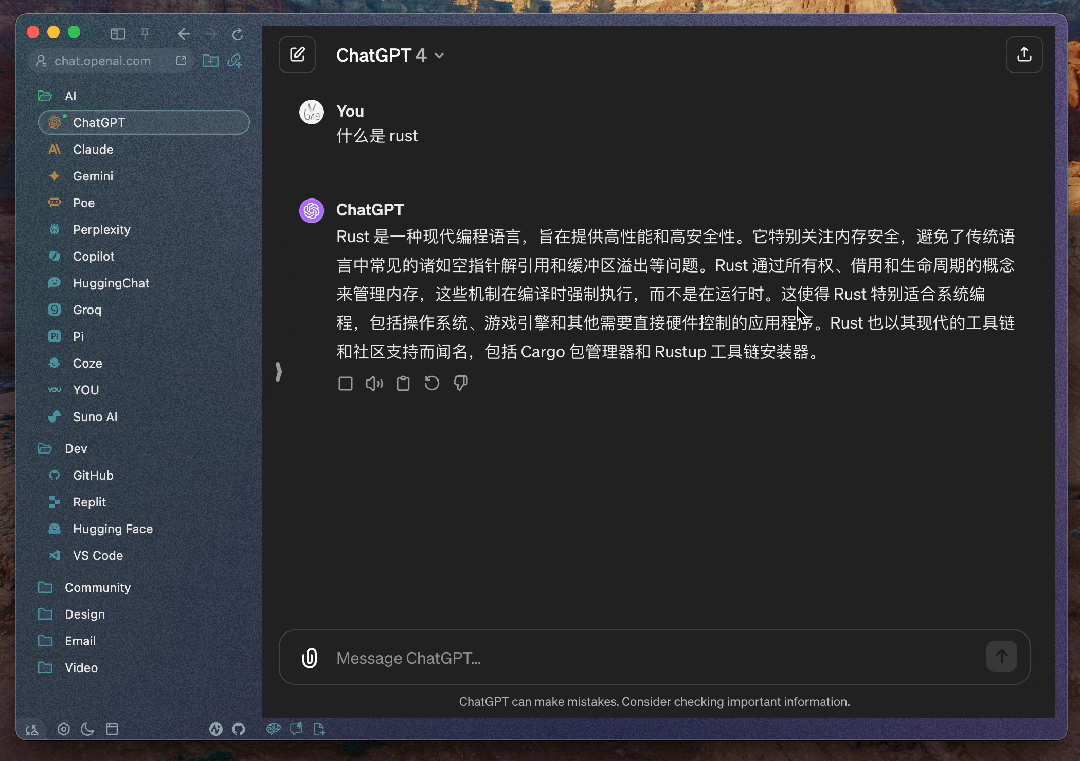The width and height of the screenshot is (1080, 761).
Task: Click the export document icon in bottom bar
Action: (x=319, y=729)
